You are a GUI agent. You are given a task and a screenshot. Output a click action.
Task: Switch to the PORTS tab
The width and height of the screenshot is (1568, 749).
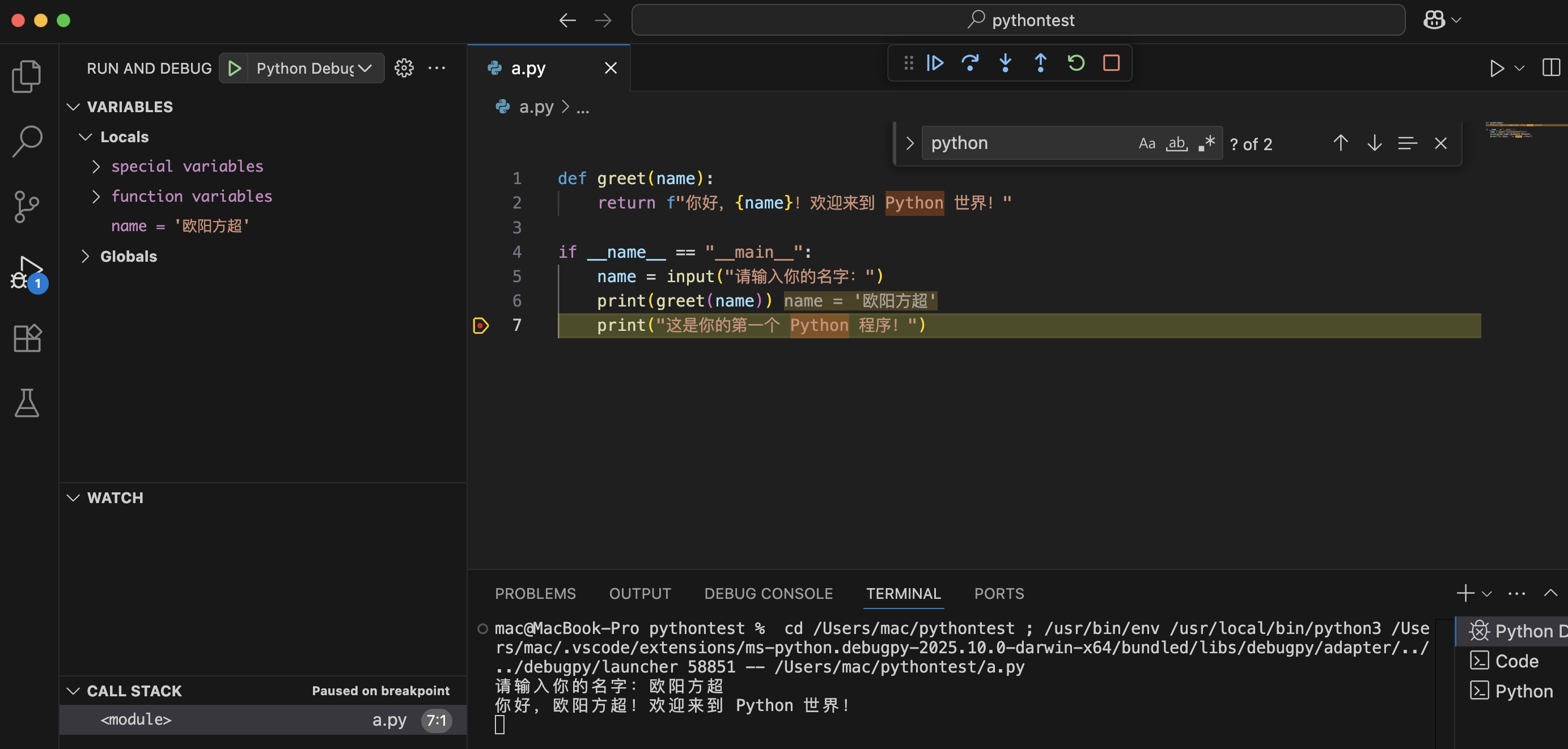click(999, 593)
